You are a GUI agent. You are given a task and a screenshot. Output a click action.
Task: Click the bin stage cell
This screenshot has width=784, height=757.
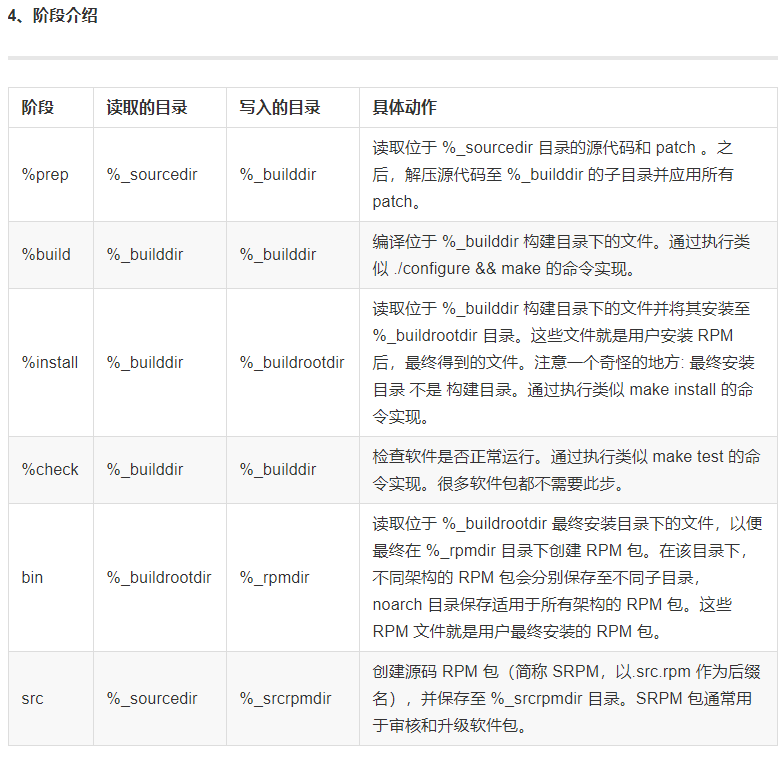click(x=32, y=577)
